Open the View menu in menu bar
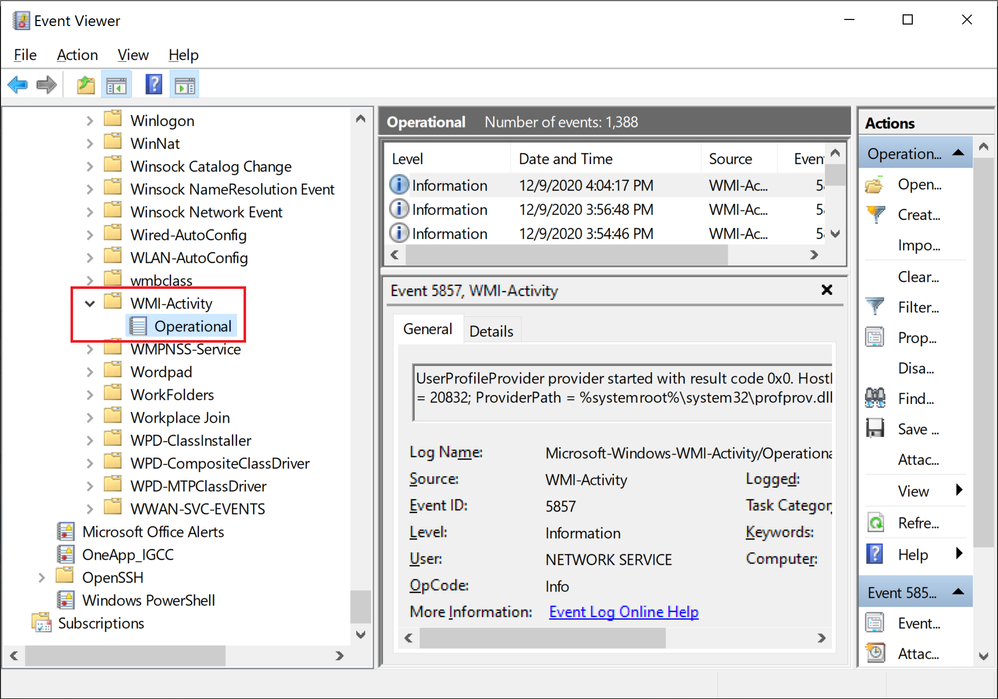Screen dimensions: 998x699 132,55
